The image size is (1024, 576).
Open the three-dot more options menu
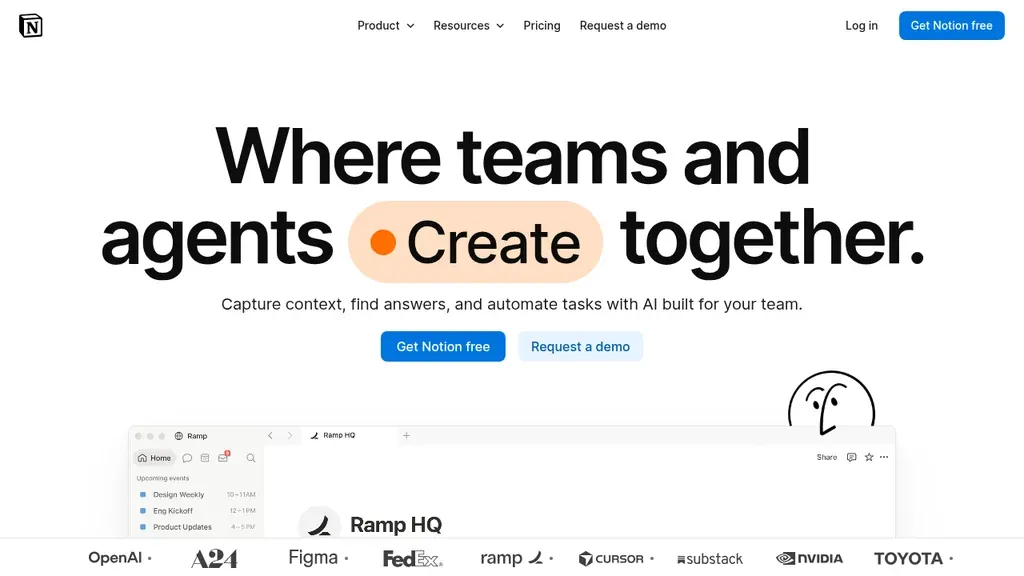click(884, 457)
